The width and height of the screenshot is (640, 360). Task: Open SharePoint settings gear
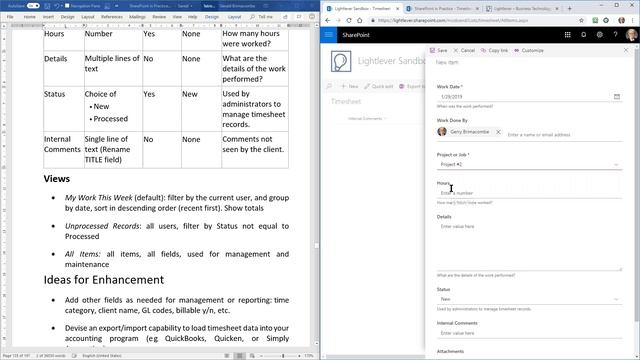tap(600, 35)
